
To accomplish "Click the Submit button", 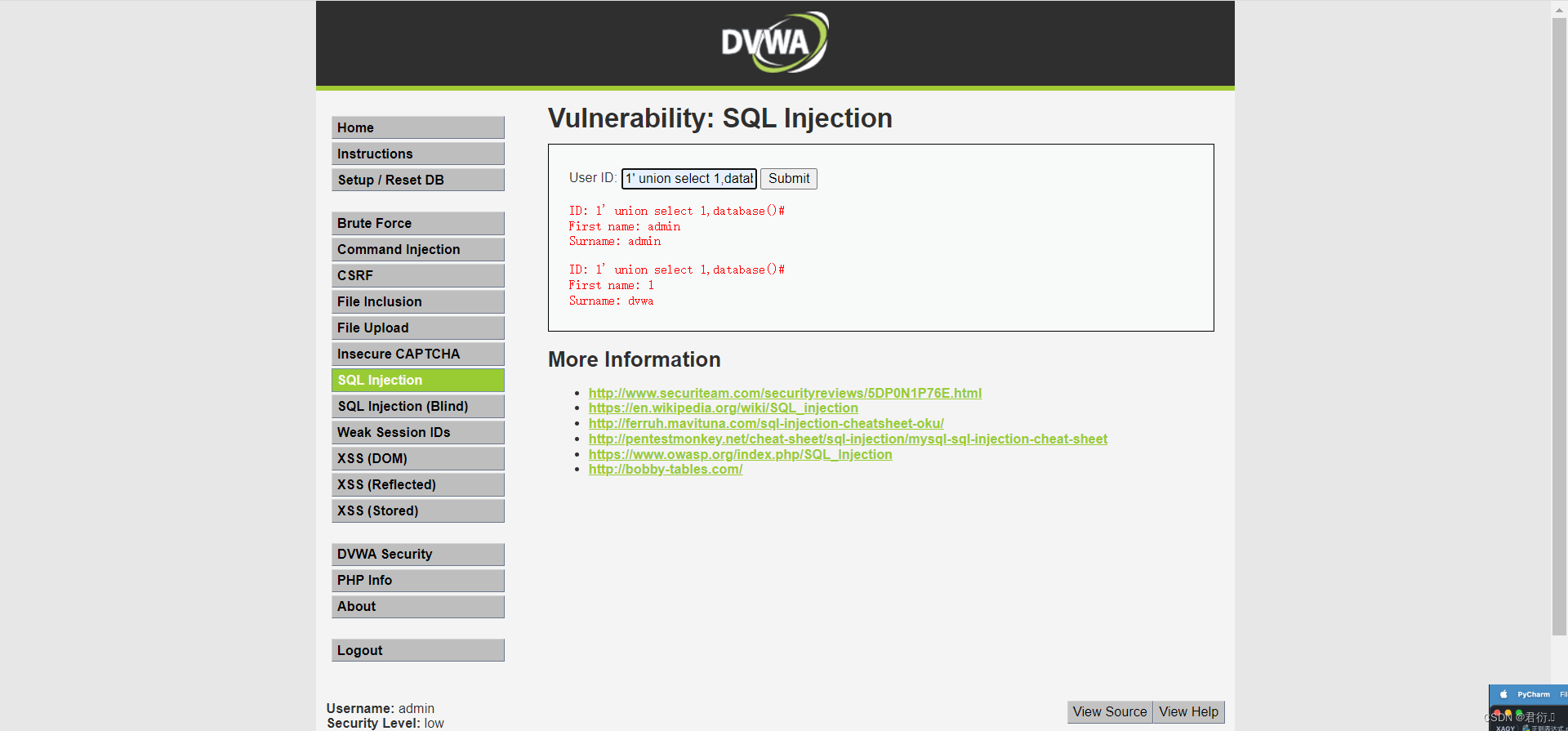I will (789, 178).
